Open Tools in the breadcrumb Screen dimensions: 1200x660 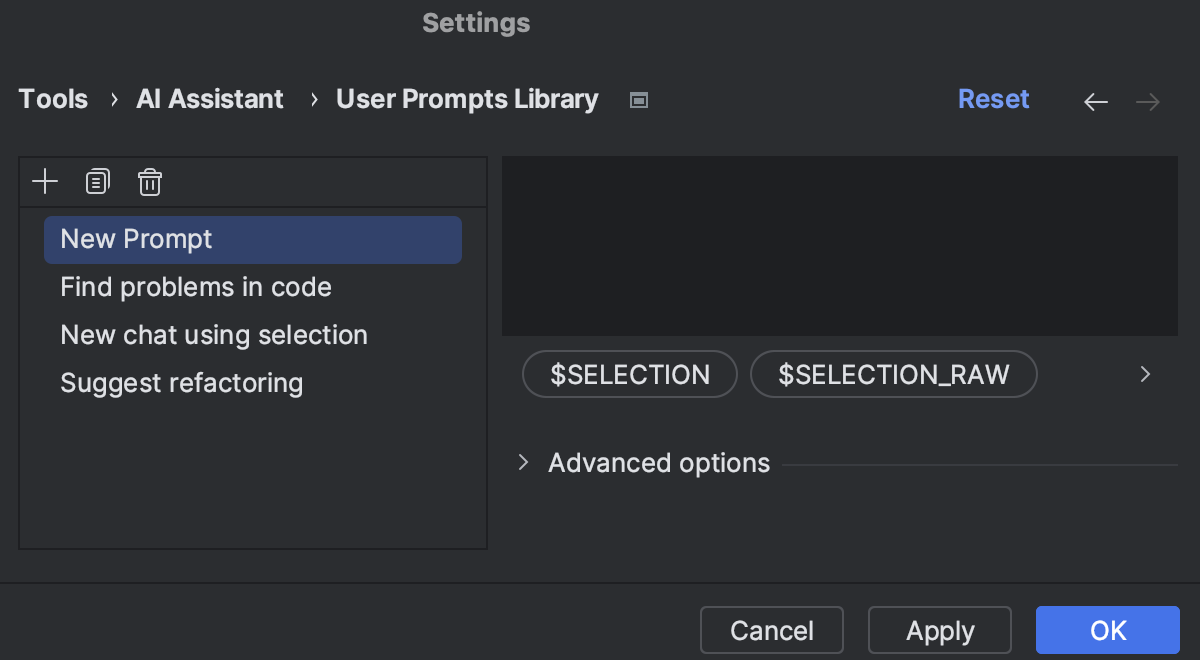click(x=54, y=100)
